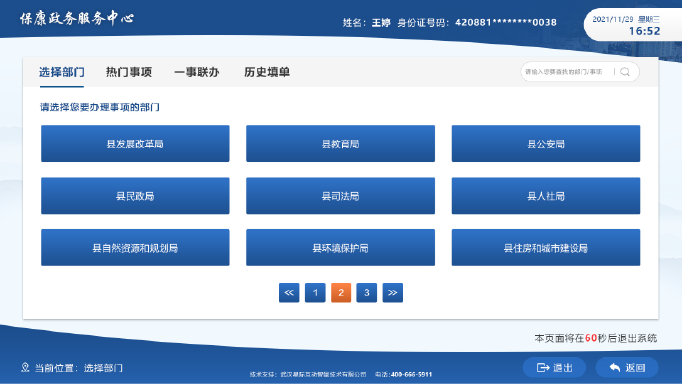The image size is (683, 384).
Task: Select the 县司法局 department
Action: pyautogui.click(x=340, y=196)
